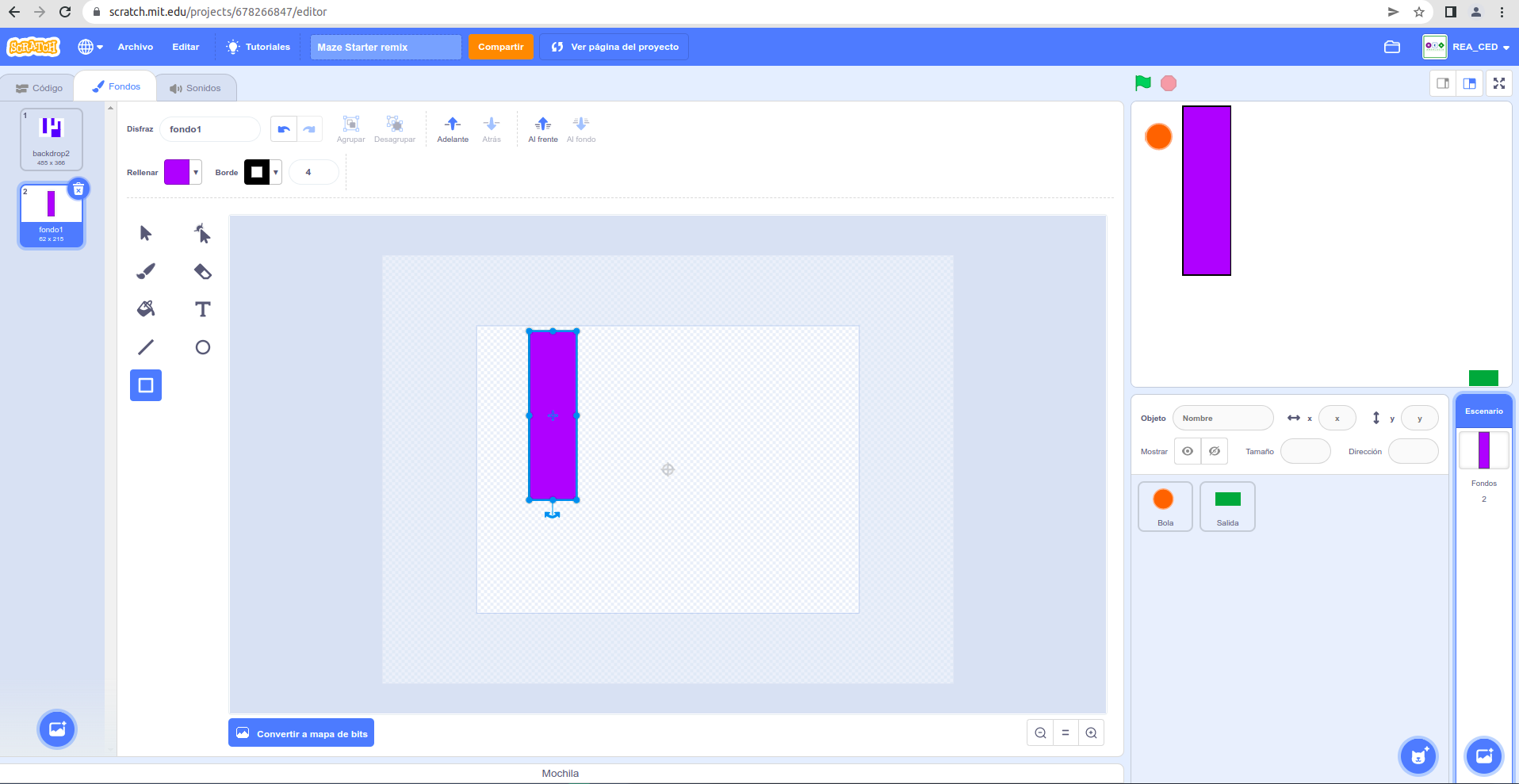Select the Fill bucket tool

click(x=146, y=309)
